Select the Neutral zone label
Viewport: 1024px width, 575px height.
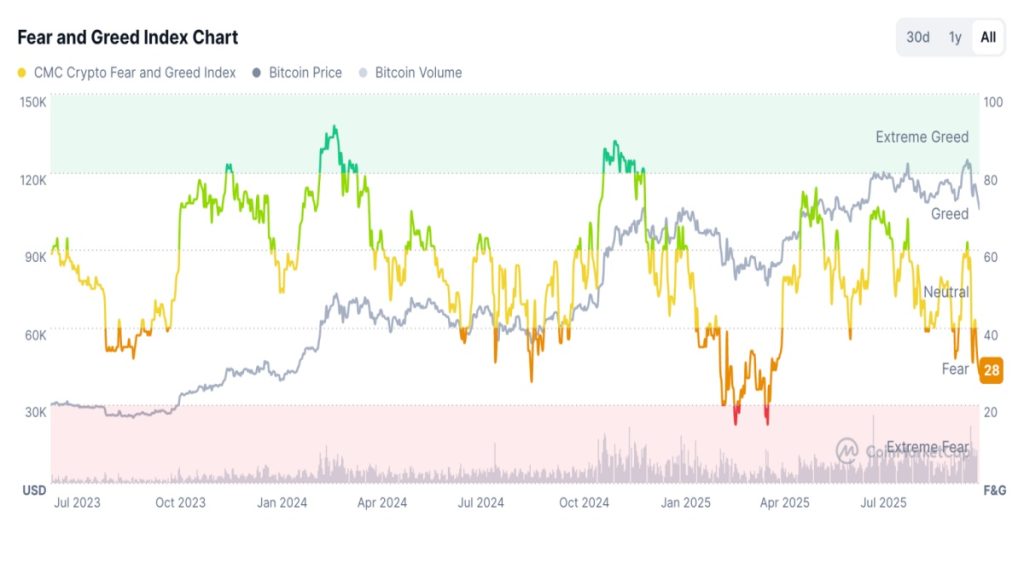[x=945, y=292]
